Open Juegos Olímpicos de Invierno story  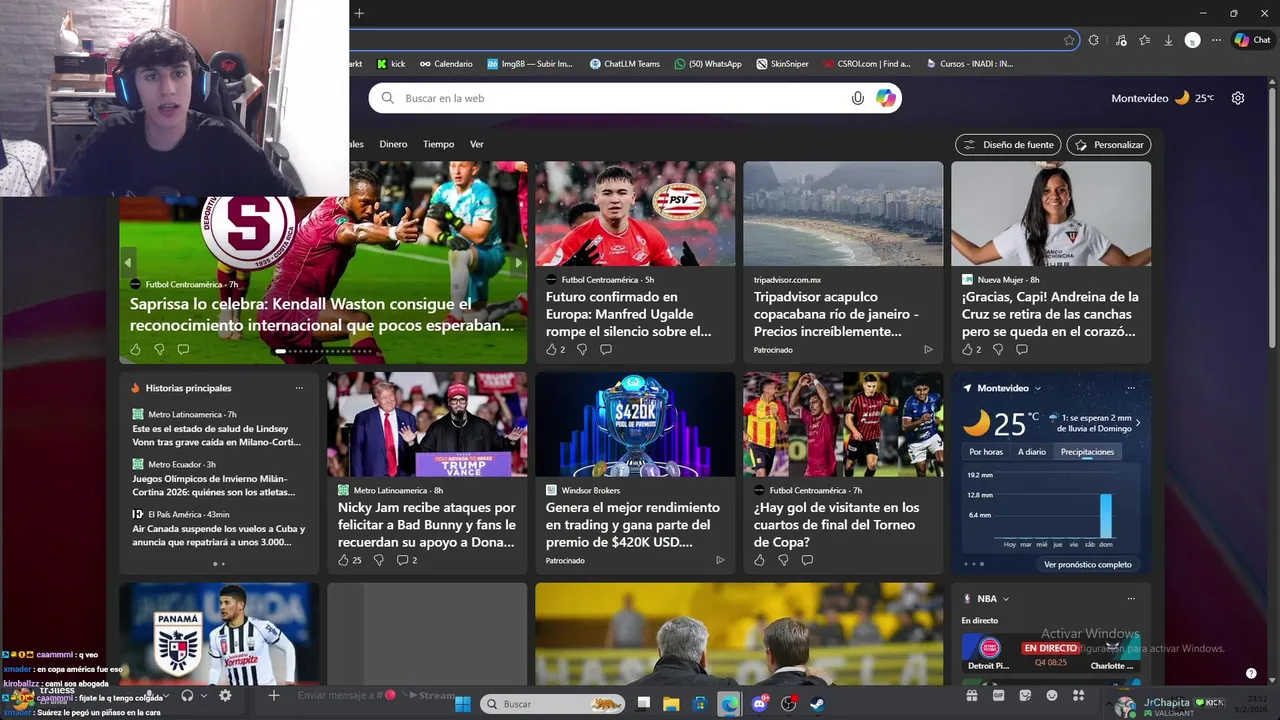pos(214,485)
